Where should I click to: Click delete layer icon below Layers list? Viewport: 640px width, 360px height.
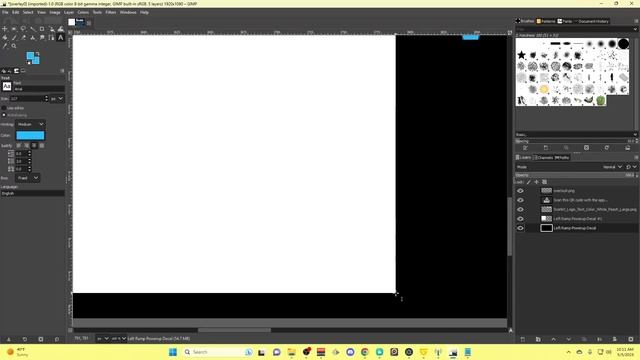click(x=631, y=339)
